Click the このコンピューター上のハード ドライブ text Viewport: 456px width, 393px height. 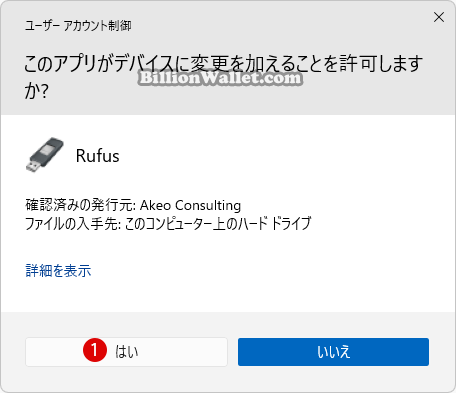pos(218,223)
